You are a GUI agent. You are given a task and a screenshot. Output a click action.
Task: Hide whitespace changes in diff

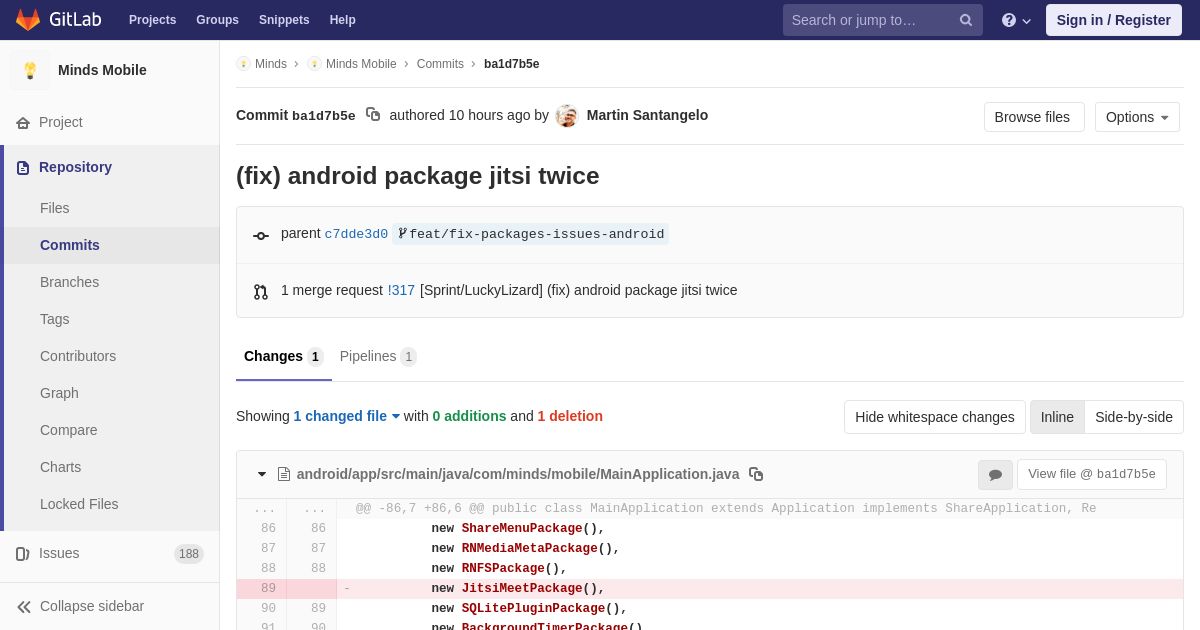[934, 417]
